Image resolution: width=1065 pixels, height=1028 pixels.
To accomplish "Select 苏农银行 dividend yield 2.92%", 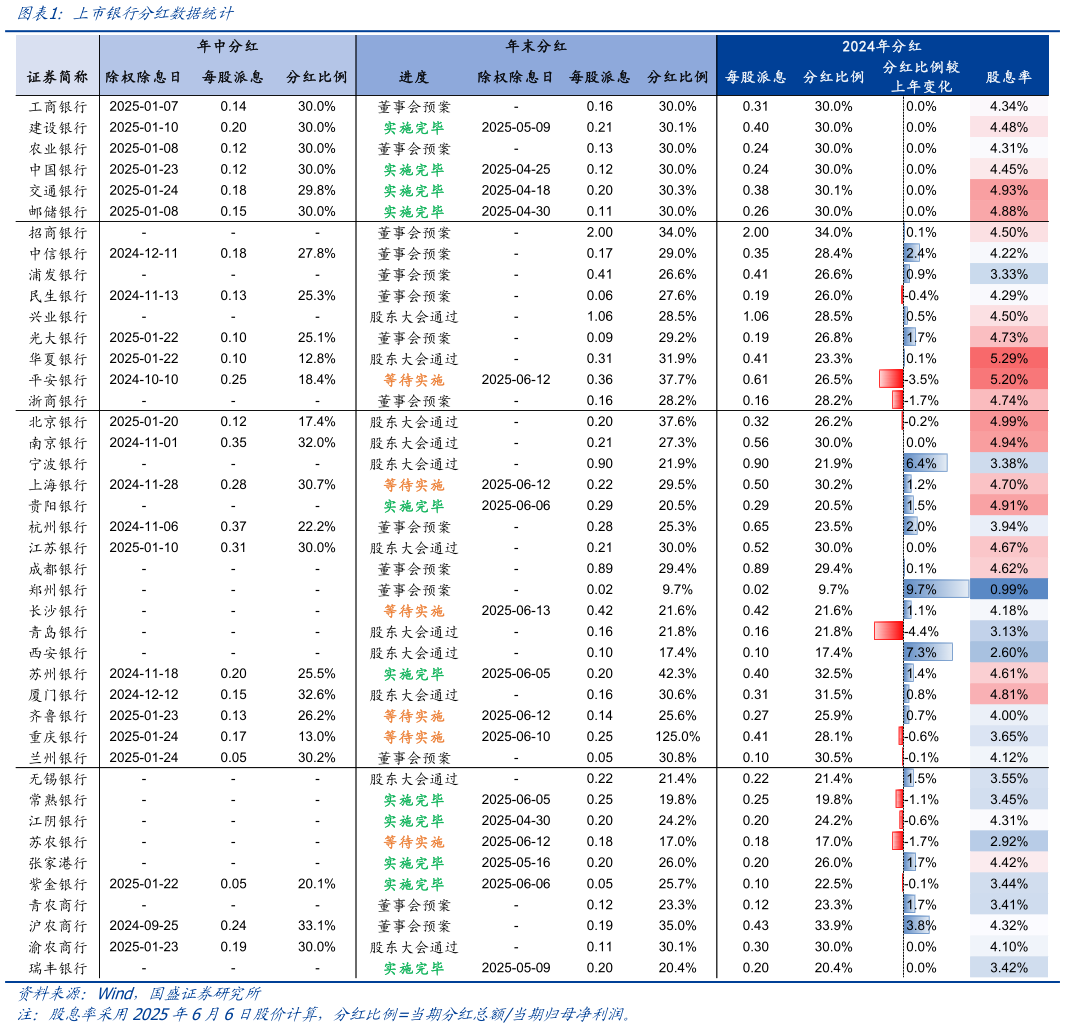I will (x=1009, y=841).
